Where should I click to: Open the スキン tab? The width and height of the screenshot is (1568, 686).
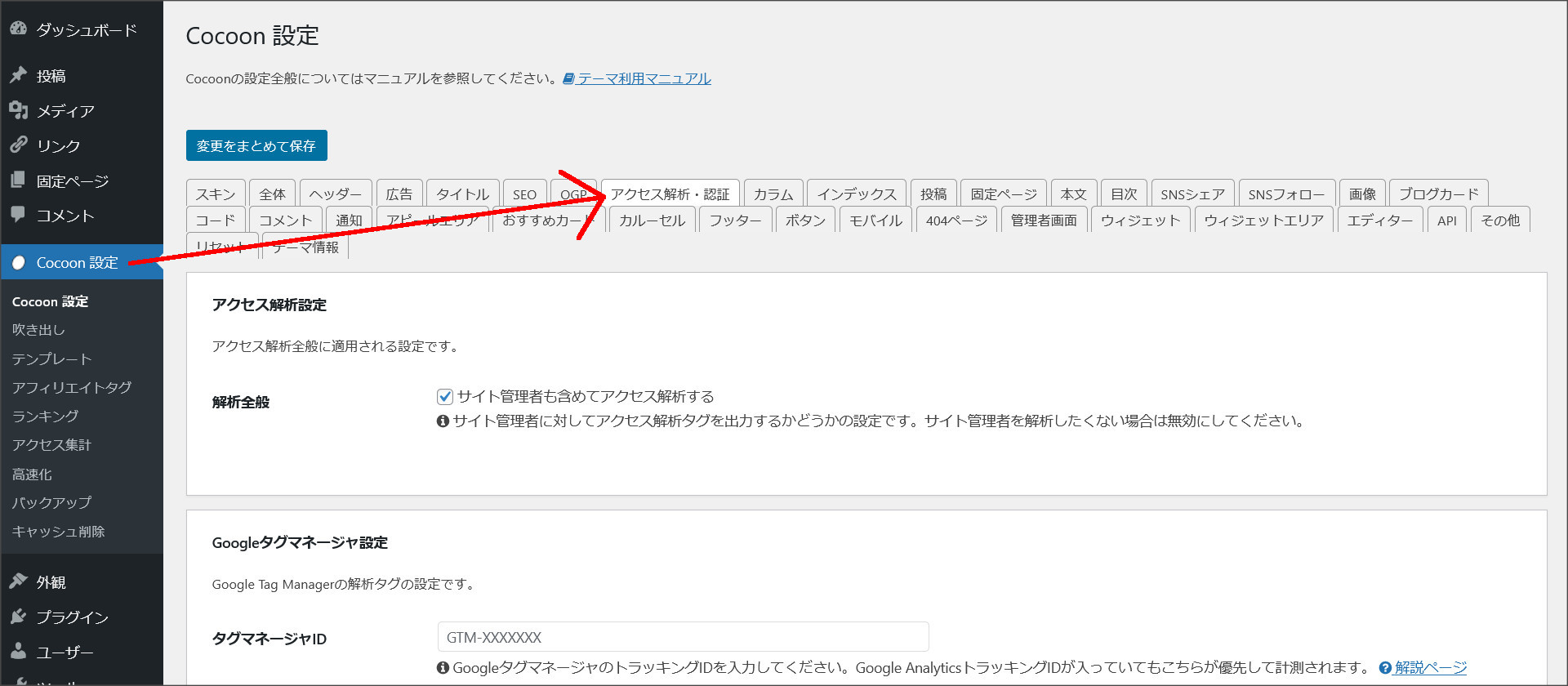(x=216, y=194)
